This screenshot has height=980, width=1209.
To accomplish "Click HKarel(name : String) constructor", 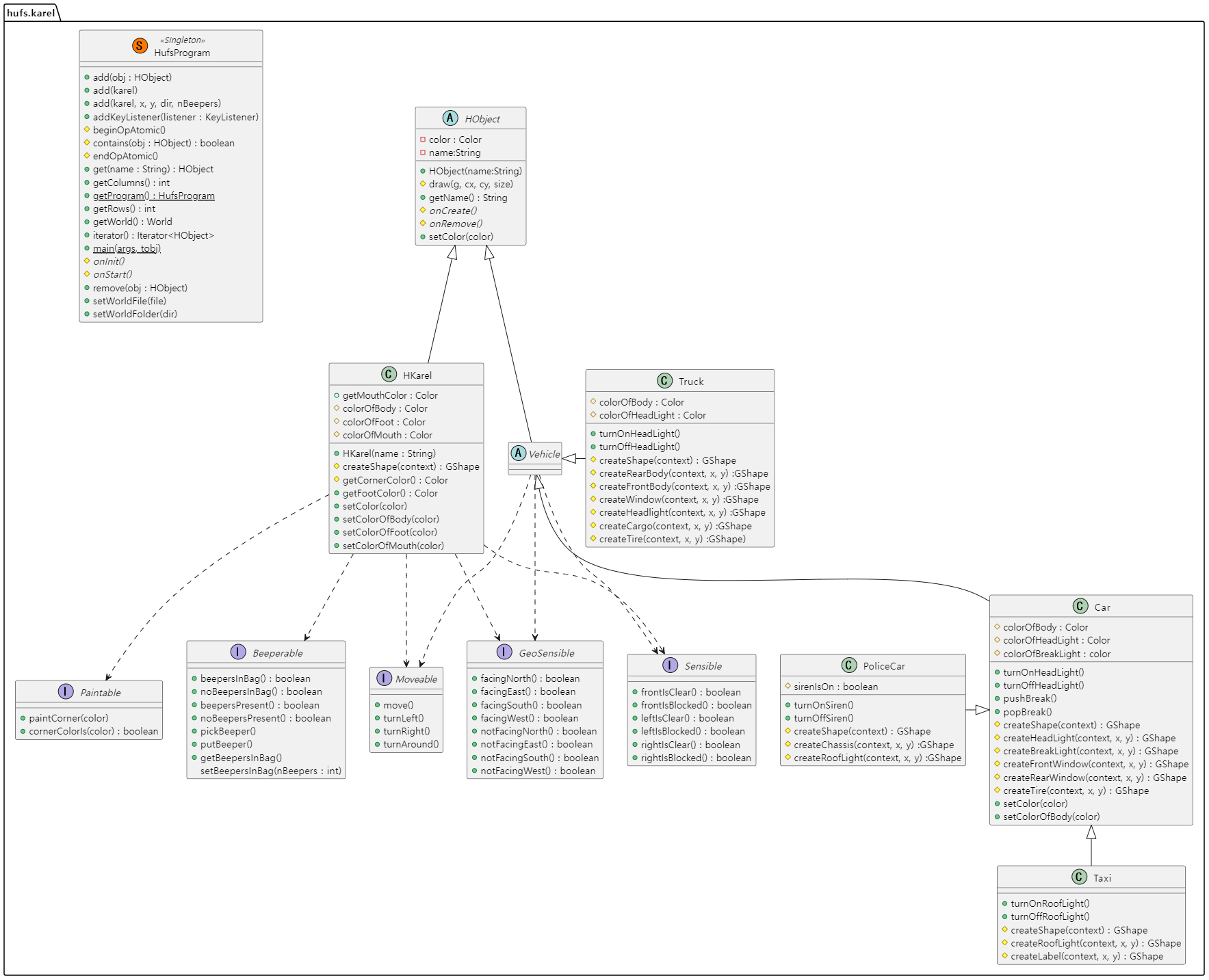I will pyautogui.click(x=389, y=453).
